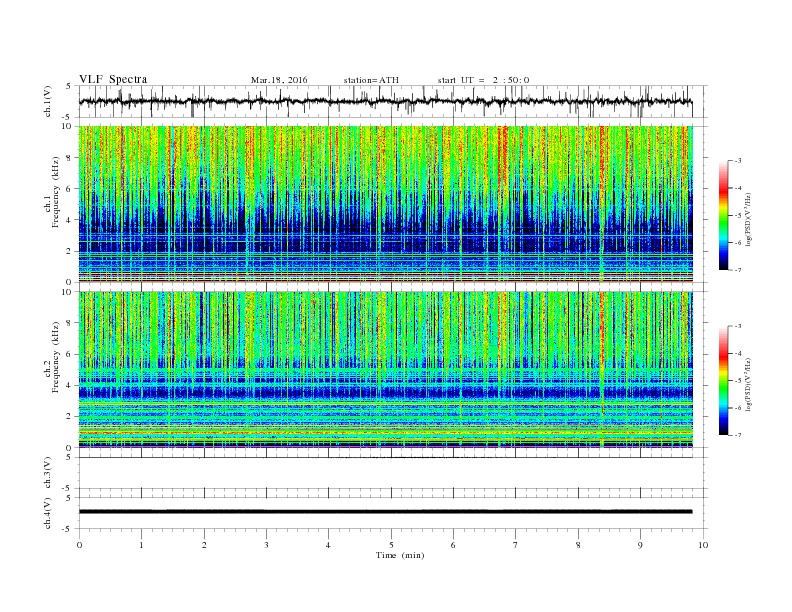Click the "-7" label on ch.1 color bar
The width and height of the screenshot is (792, 612).
[738, 270]
